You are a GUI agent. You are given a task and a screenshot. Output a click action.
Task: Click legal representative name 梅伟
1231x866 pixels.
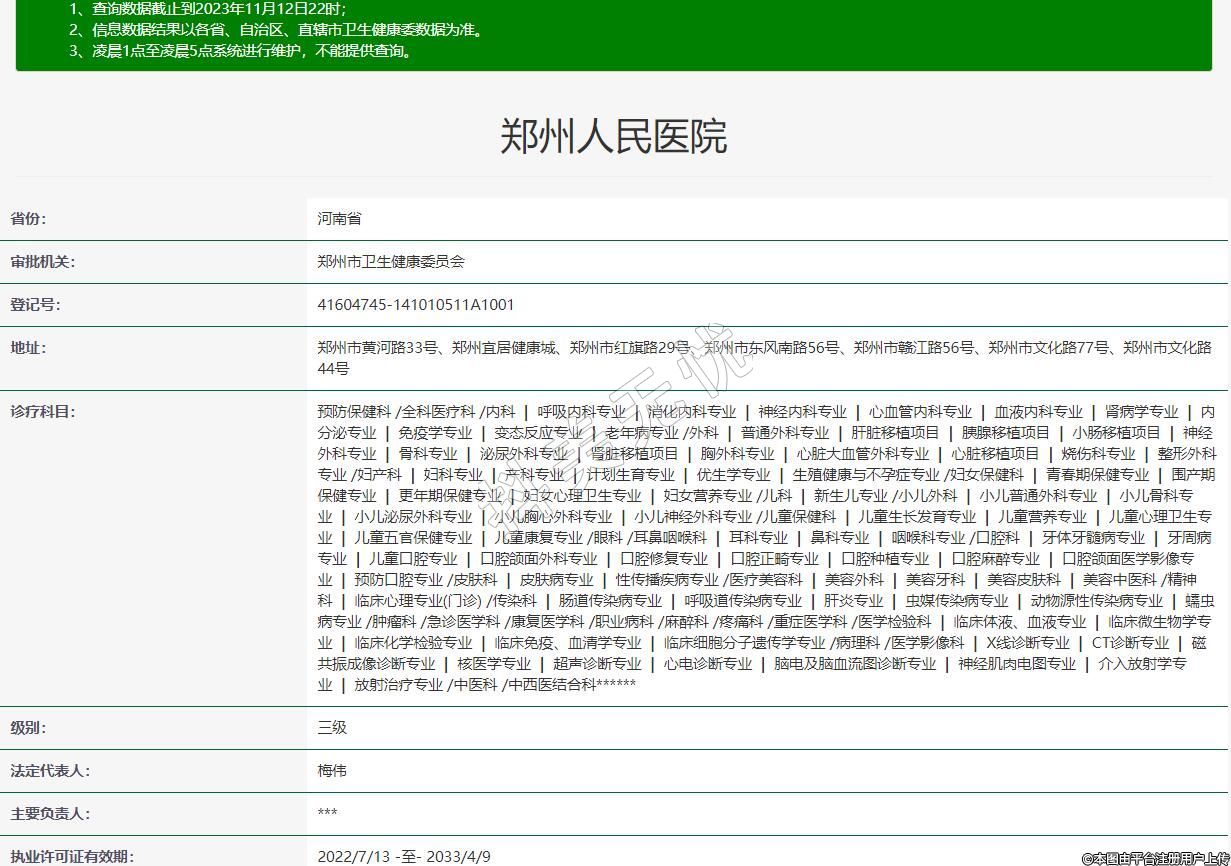pyautogui.click(x=332, y=771)
